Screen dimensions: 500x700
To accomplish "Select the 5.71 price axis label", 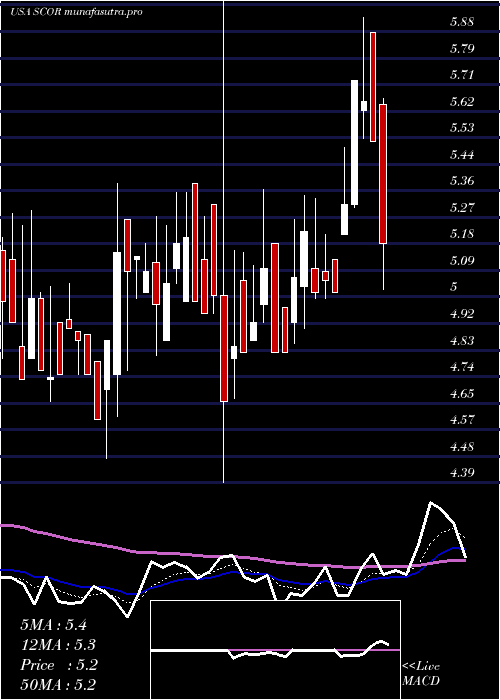I will (462, 75).
